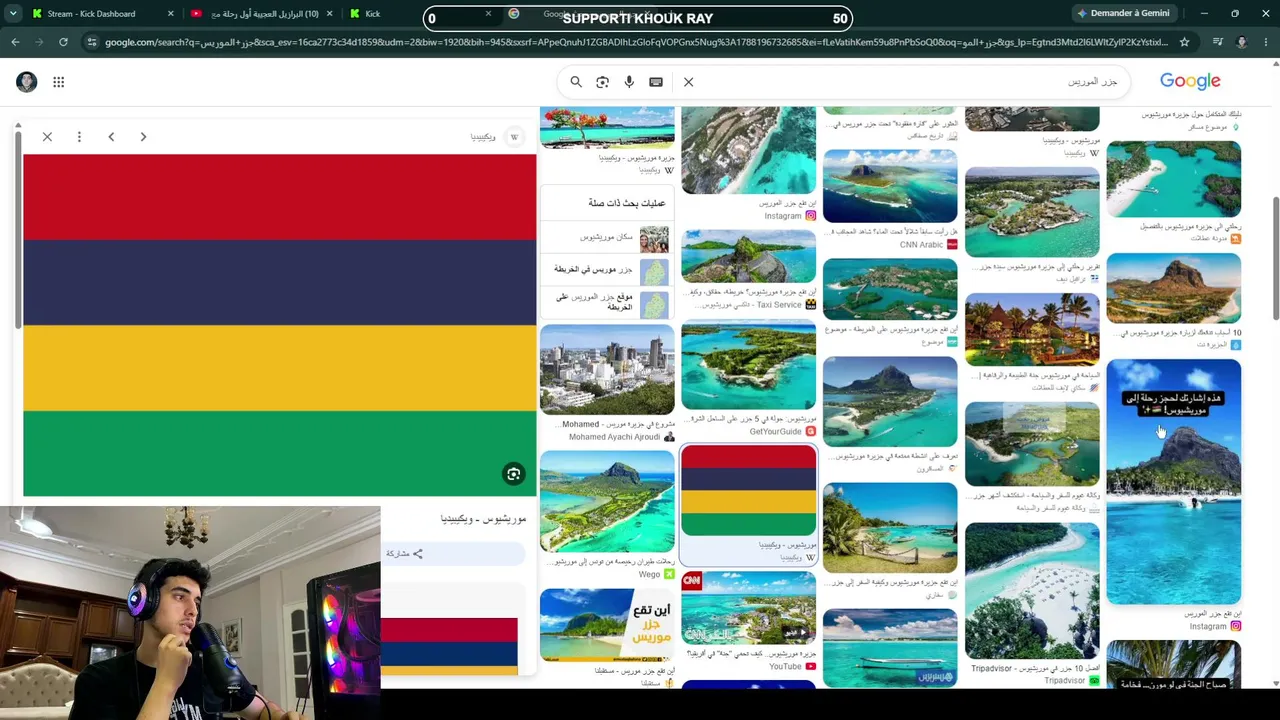This screenshot has height=720, width=1280.
Task: Open the Tripadvisor beach image
Action: pos(1032,591)
